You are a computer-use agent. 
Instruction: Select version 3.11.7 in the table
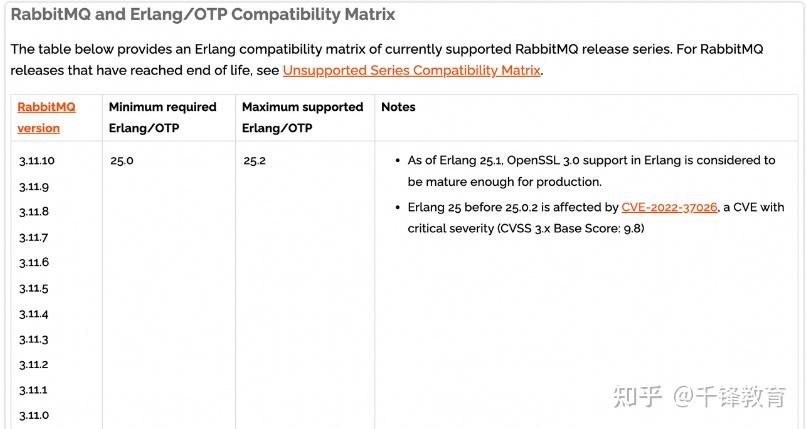(x=34, y=237)
